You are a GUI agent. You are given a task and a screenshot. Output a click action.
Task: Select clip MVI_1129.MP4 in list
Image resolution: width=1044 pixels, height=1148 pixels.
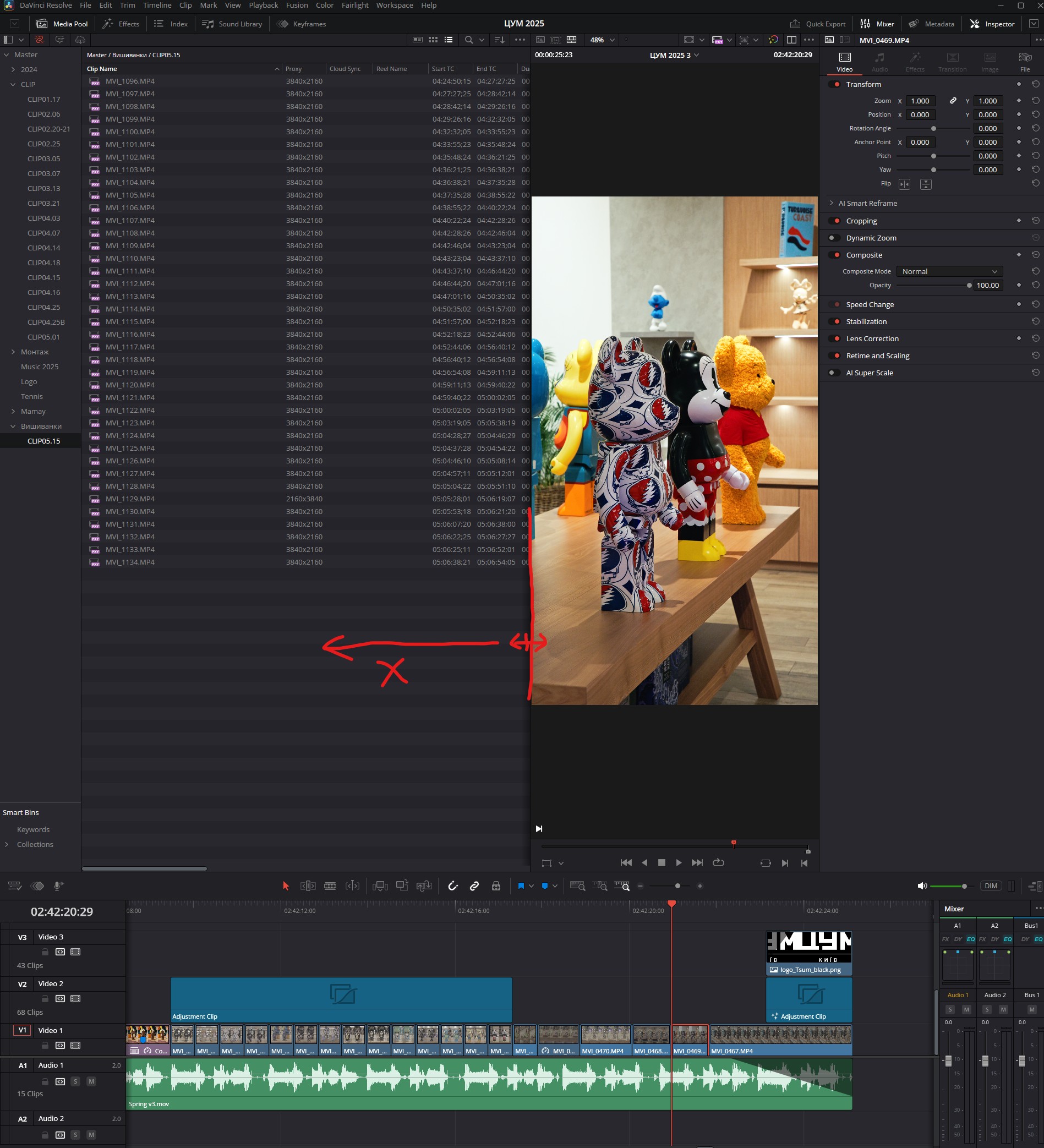pyautogui.click(x=305, y=499)
